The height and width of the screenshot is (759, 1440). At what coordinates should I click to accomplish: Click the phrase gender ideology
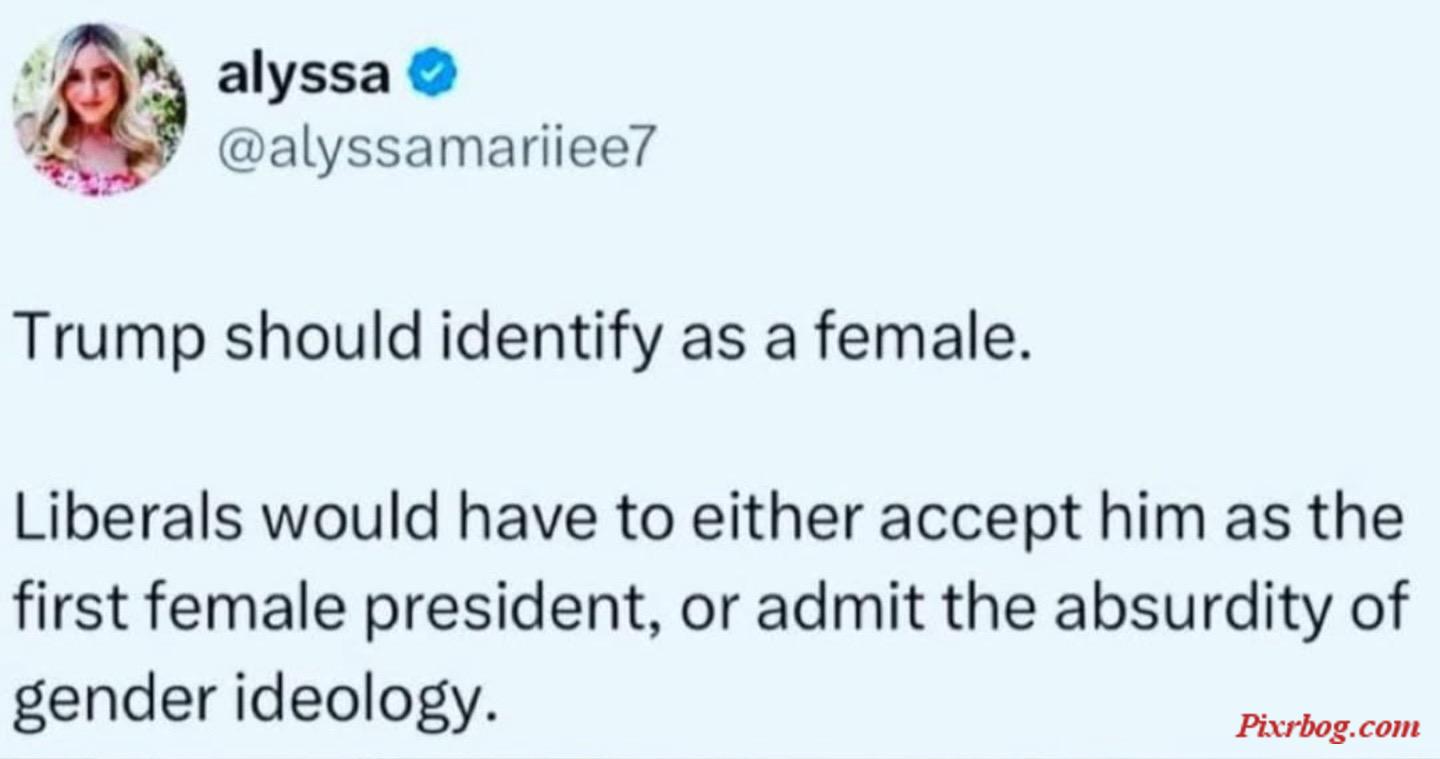click(255, 693)
